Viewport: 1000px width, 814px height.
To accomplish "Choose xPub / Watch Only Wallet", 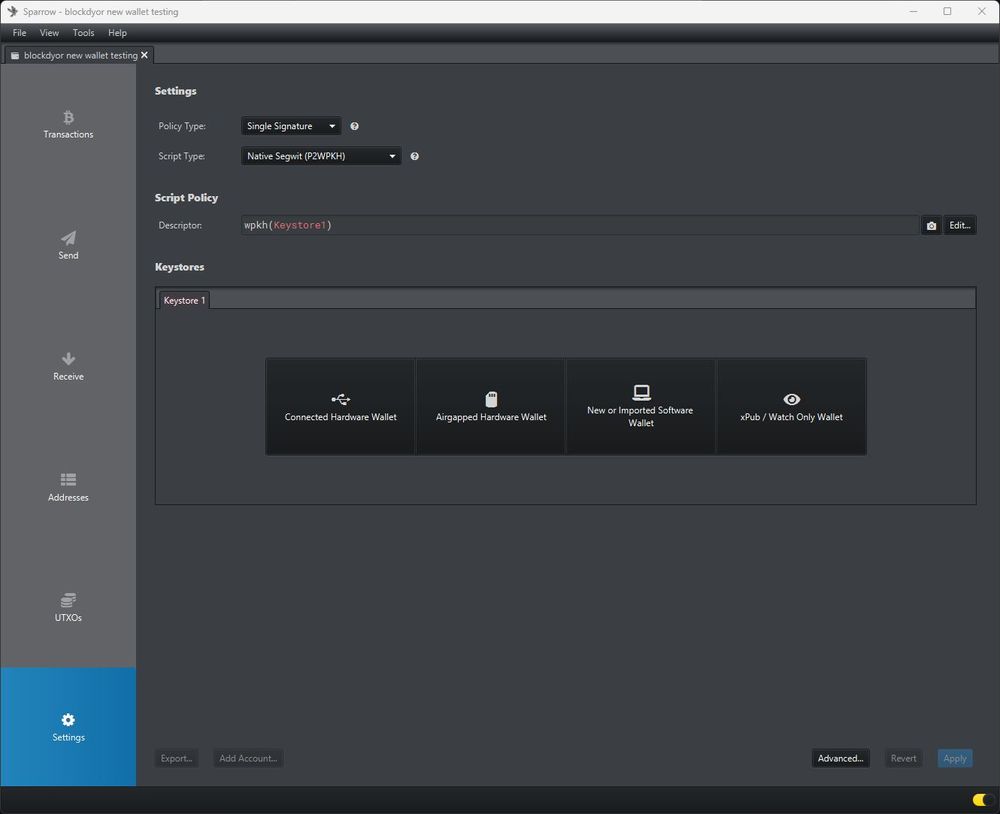I will pyautogui.click(x=791, y=407).
